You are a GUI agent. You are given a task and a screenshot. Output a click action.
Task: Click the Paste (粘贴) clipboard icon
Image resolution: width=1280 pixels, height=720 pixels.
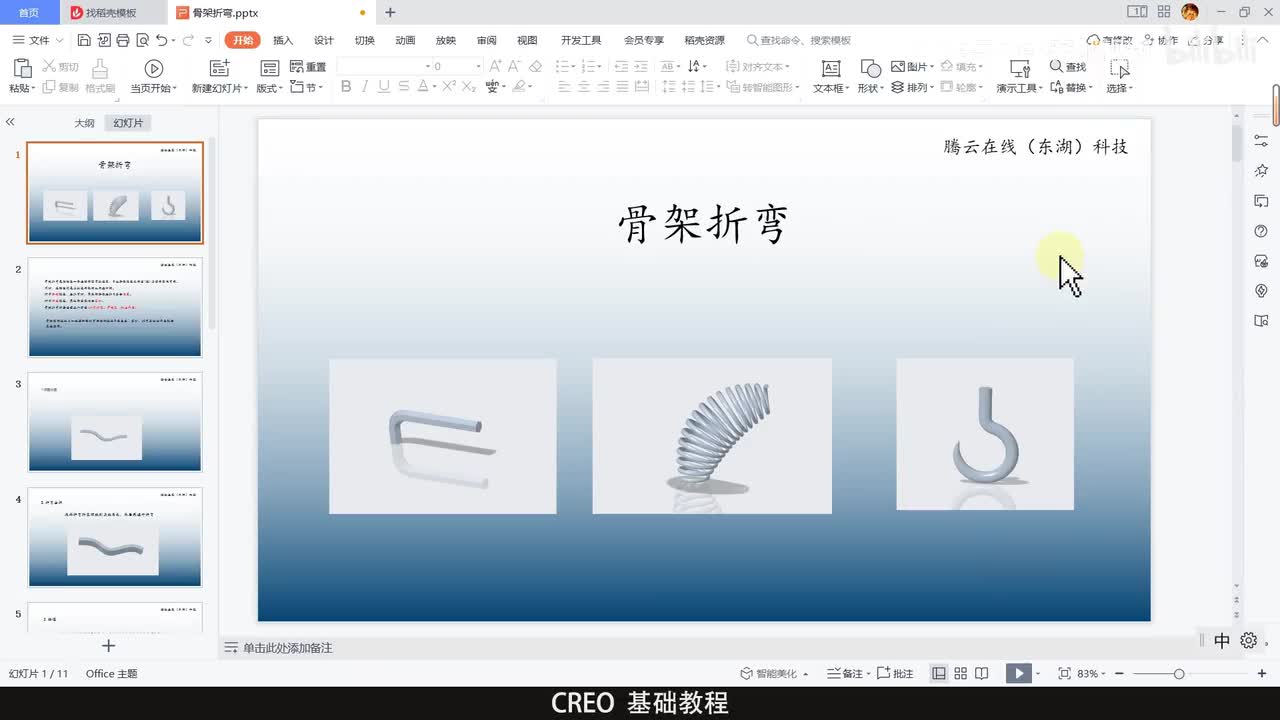pos(22,69)
